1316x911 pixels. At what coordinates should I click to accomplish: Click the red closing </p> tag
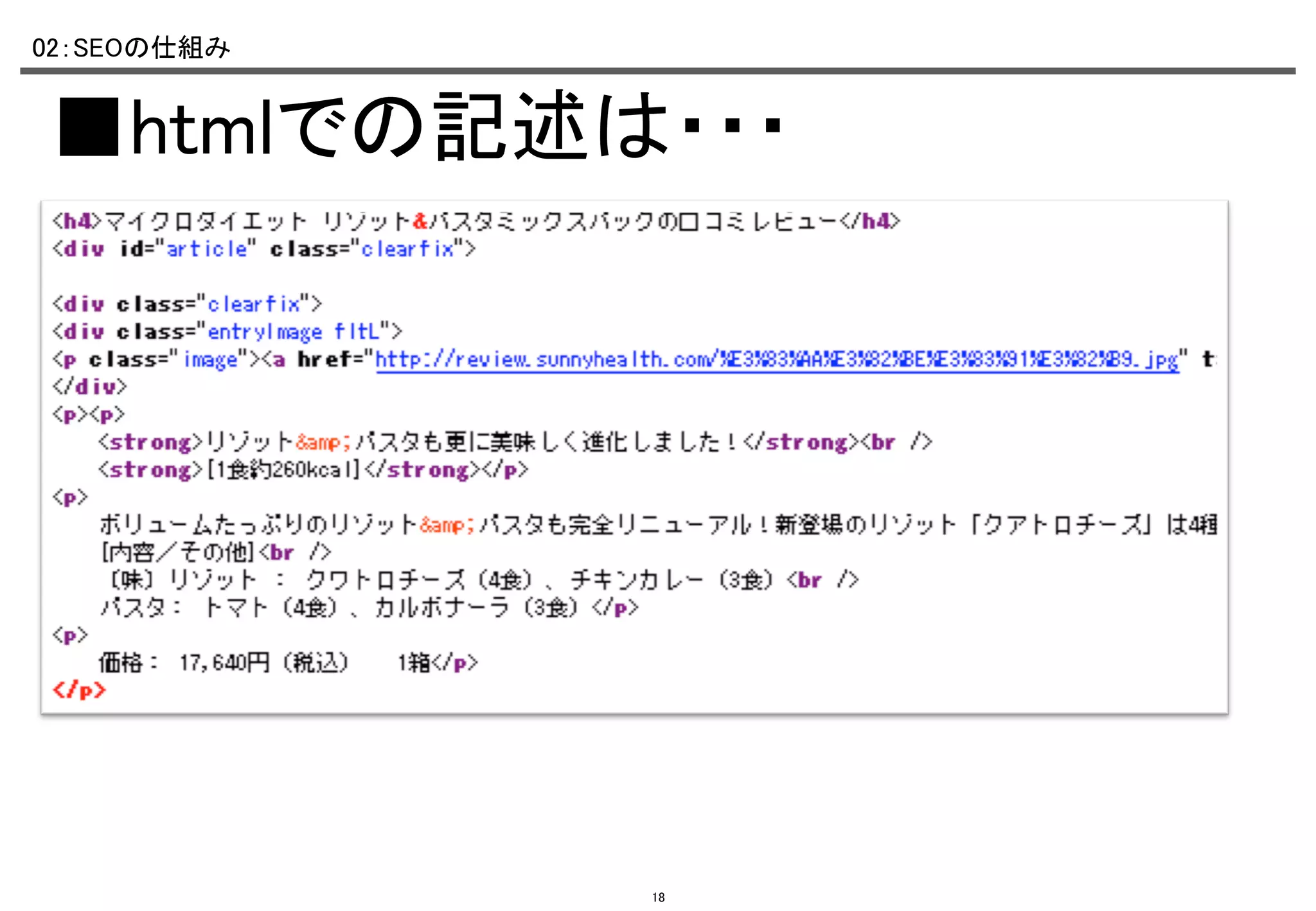click(79, 691)
